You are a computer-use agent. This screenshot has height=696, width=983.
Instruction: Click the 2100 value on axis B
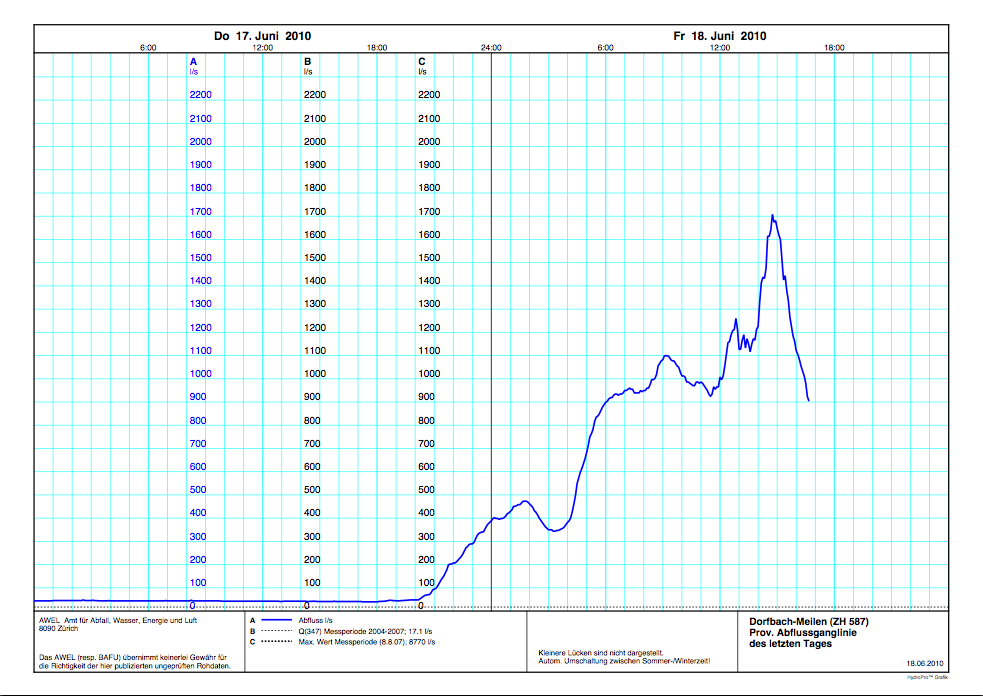coord(315,119)
